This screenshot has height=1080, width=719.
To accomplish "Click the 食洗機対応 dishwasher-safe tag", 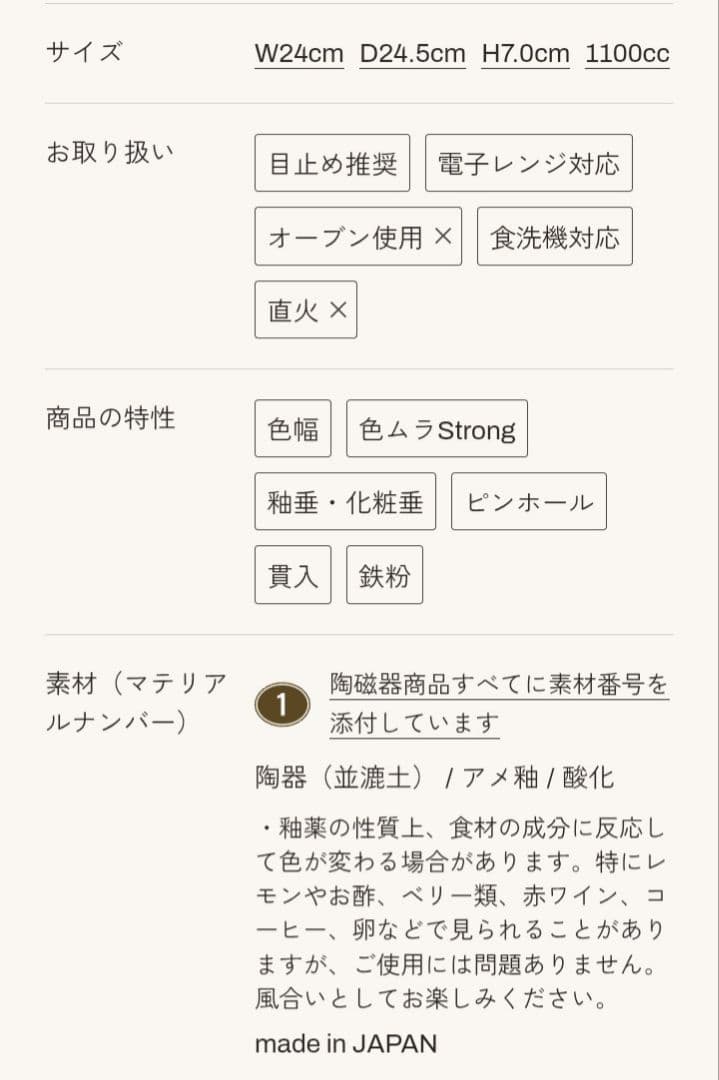I will pos(555,236).
